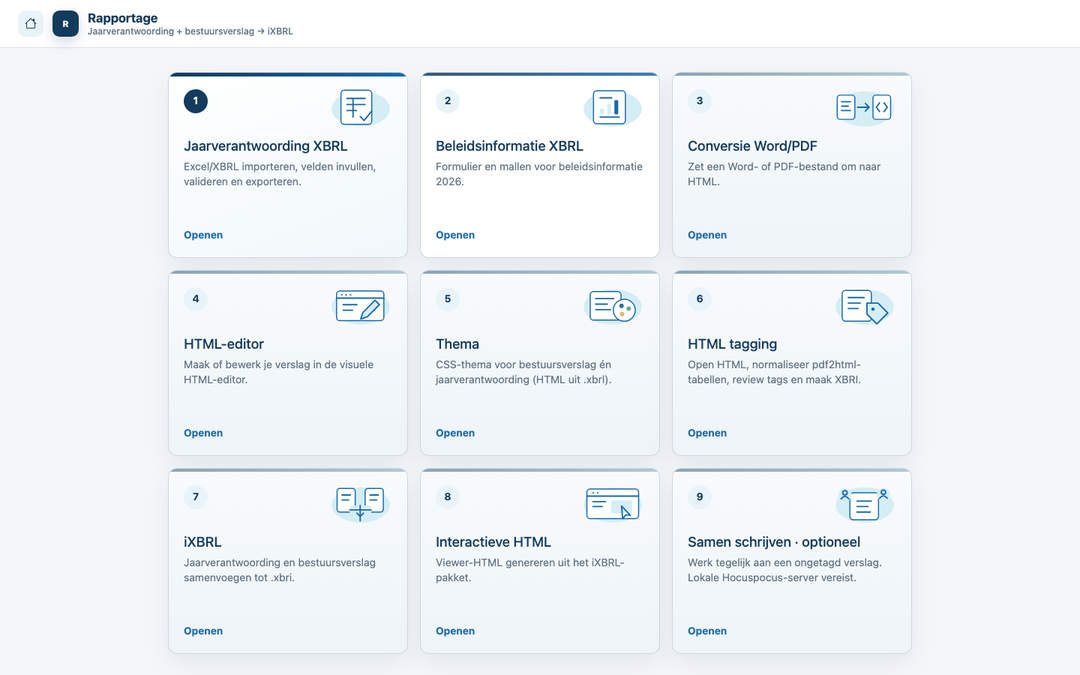Click the Beleidsinformatie XBRL bar chart icon
Image resolution: width=1080 pixels, height=675 pixels.
[x=612, y=107]
